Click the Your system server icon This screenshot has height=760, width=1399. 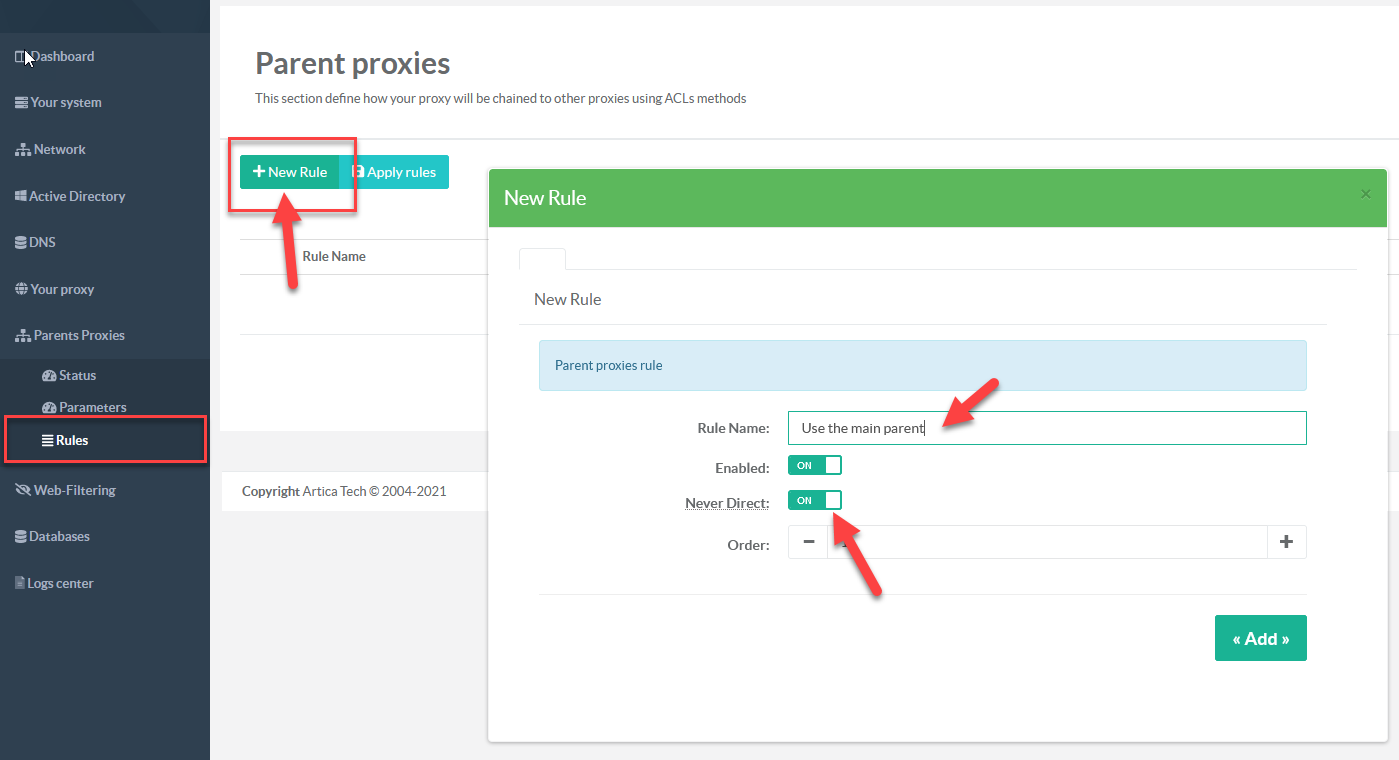21,103
